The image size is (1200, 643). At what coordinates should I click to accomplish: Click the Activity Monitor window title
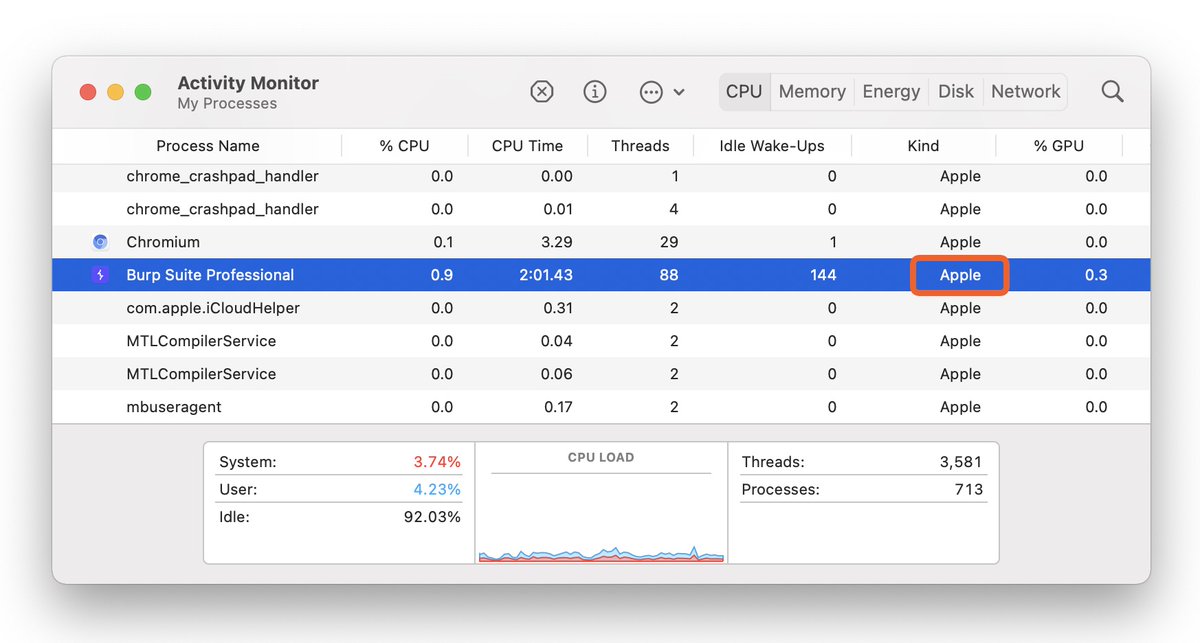tap(248, 83)
